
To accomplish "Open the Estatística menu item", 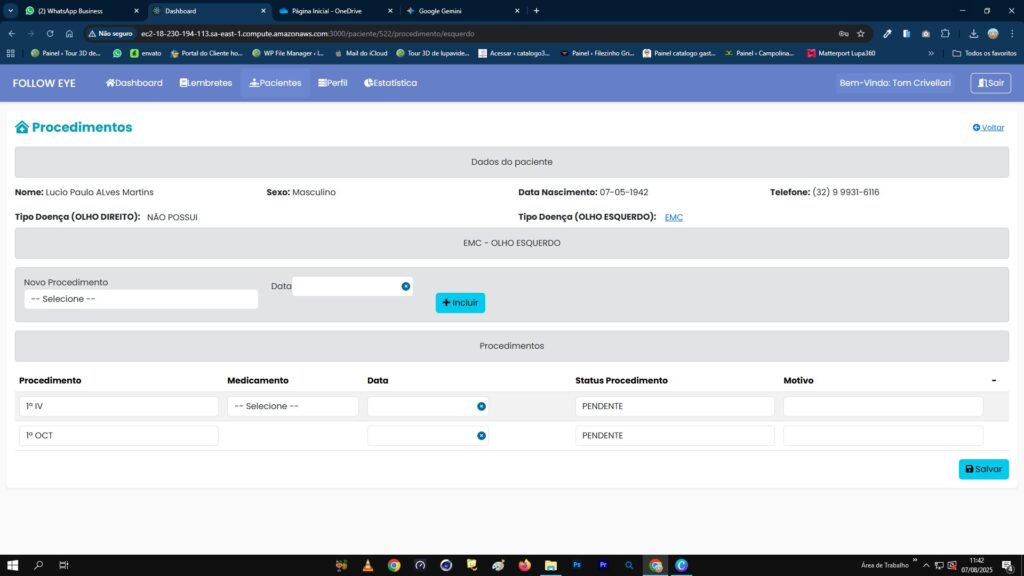I will (x=391, y=83).
